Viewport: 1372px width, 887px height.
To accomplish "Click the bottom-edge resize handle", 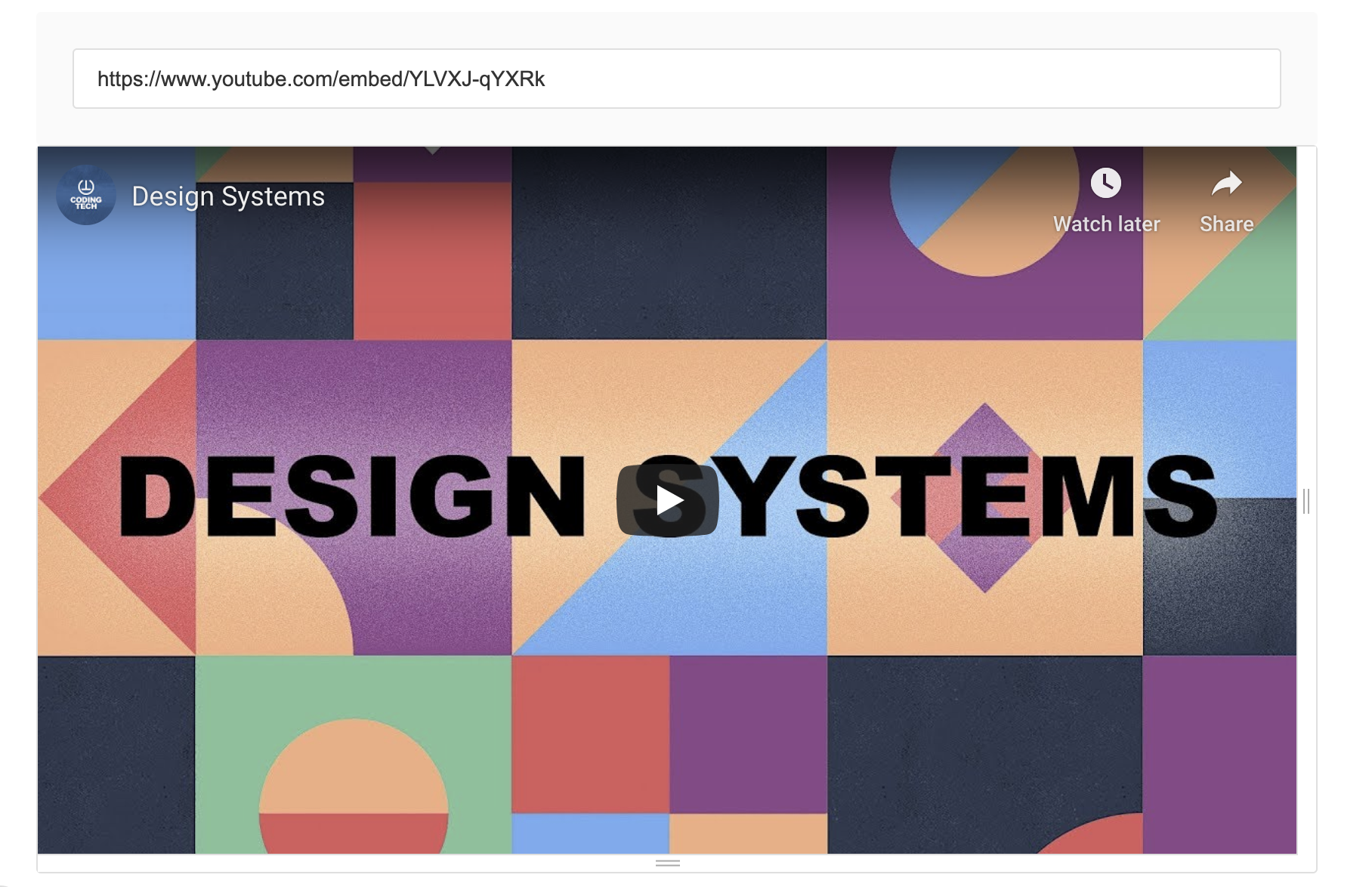I will [668, 863].
